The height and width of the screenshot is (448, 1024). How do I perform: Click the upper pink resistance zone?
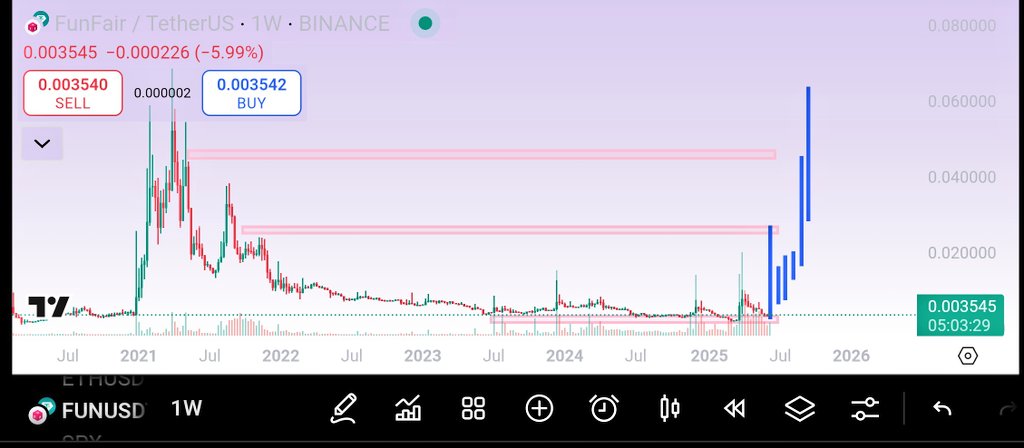point(481,155)
